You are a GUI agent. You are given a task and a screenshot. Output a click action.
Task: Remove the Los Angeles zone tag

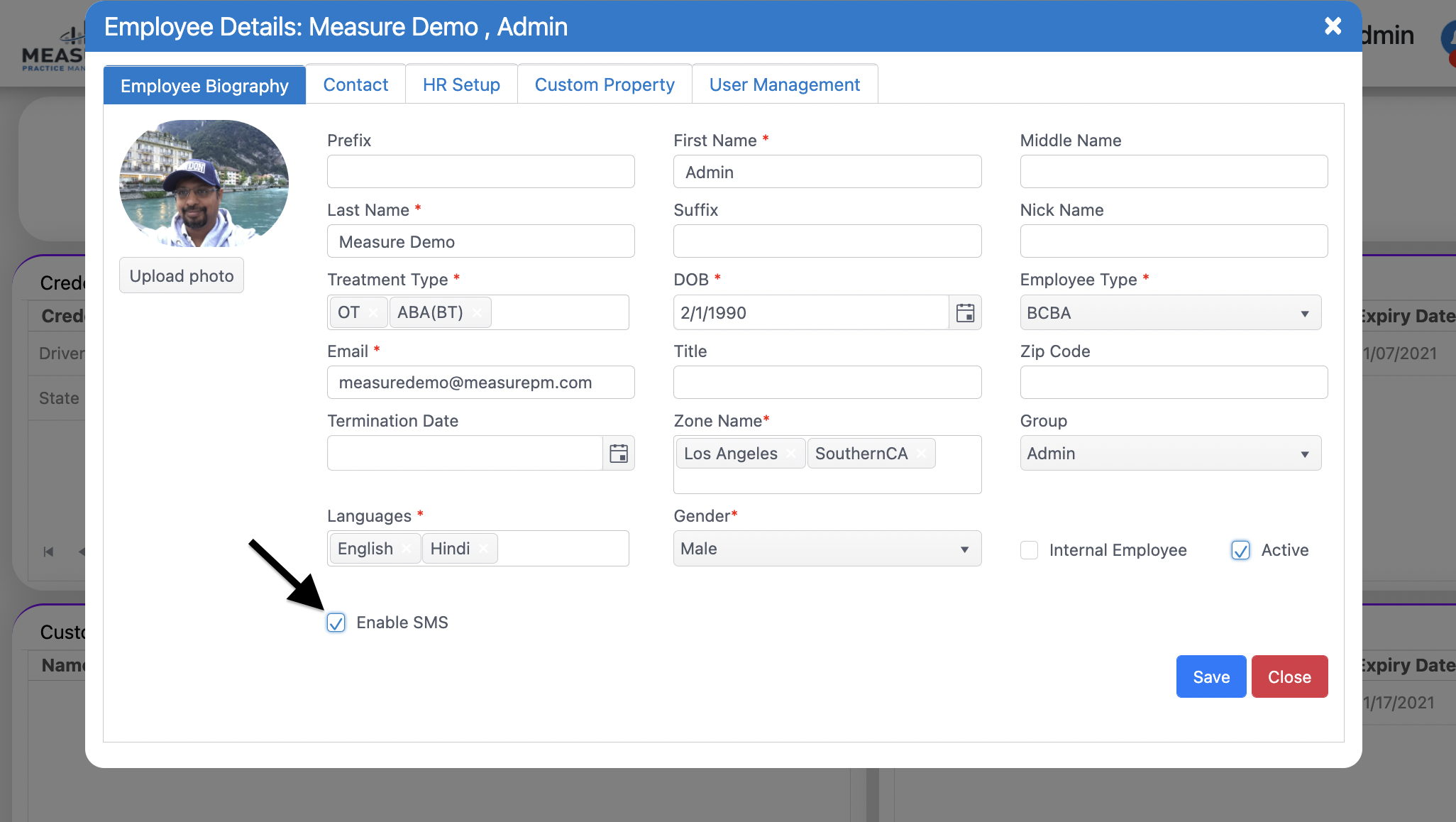(x=791, y=454)
